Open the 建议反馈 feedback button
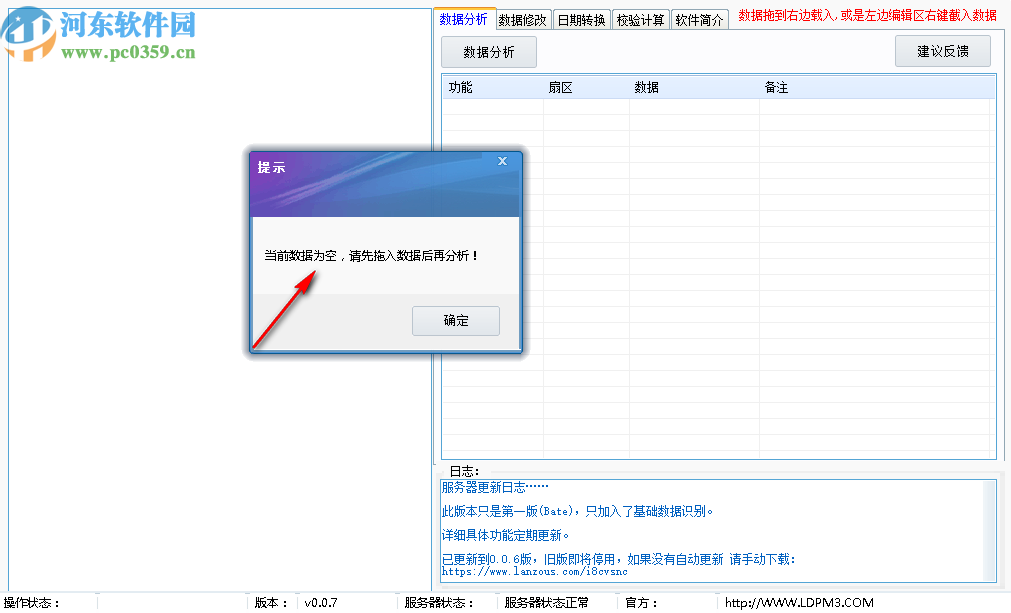1011x613 pixels. coord(942,50)
